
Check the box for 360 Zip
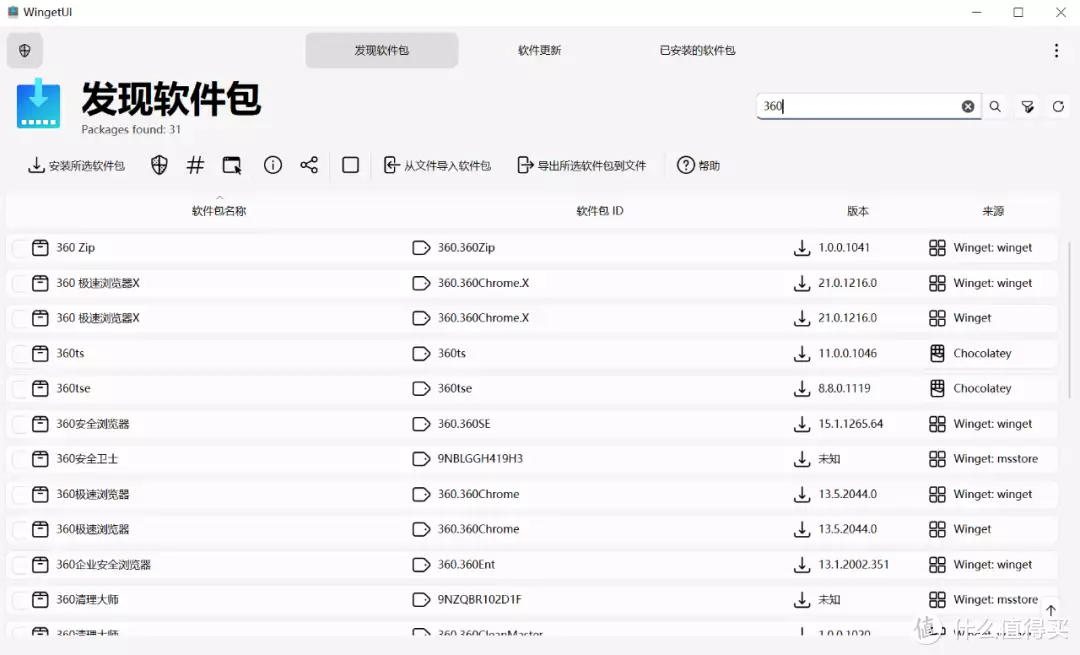point(19,248)
